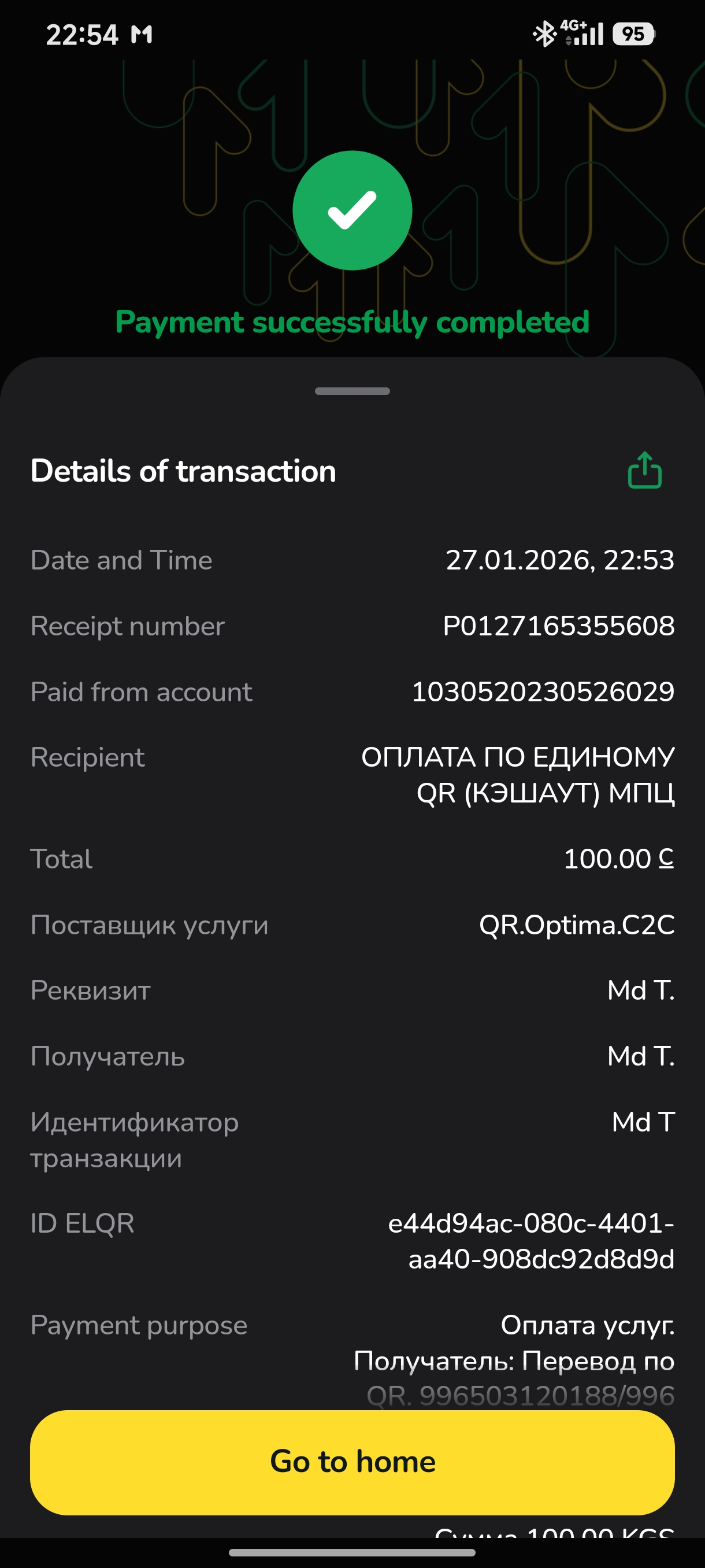Tap the receipt number P0127165355608
Image resolution: width=705 pixels, height=1568 pixels.
tap(558, 626)
